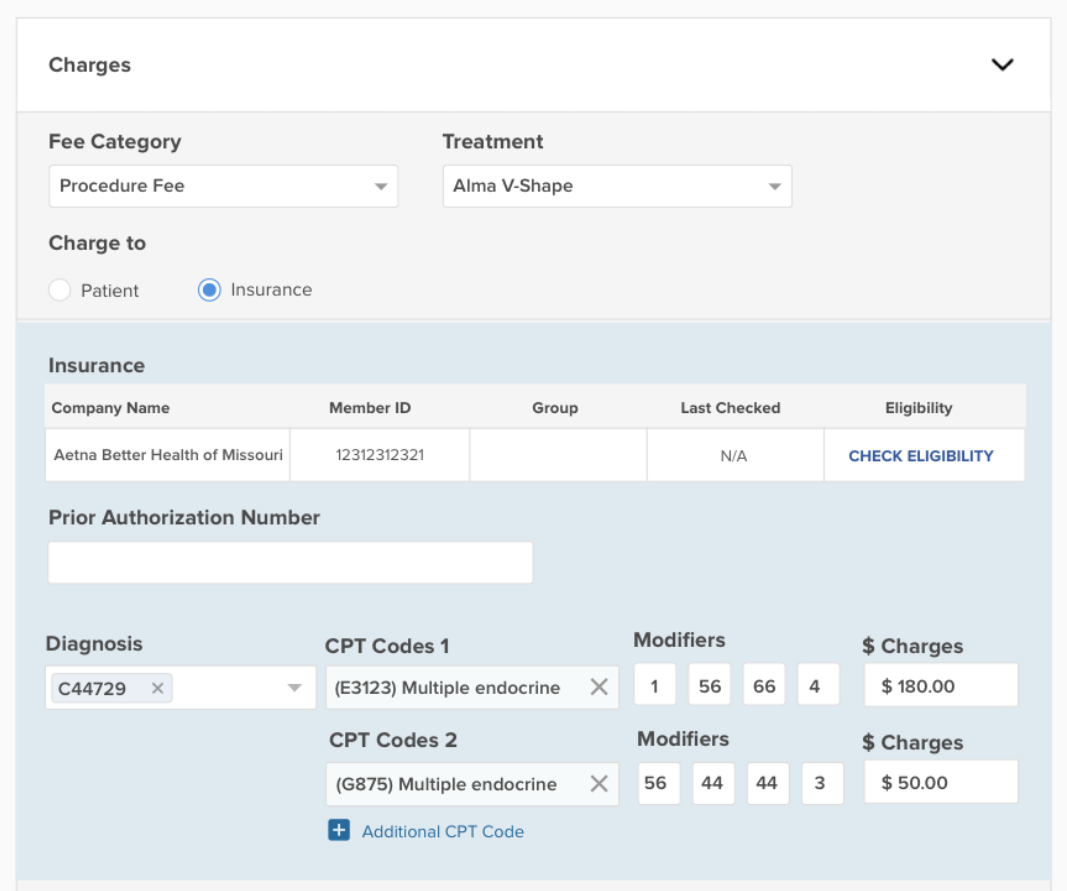
Task: Select the Patient radio button
Action: point(60,290)
